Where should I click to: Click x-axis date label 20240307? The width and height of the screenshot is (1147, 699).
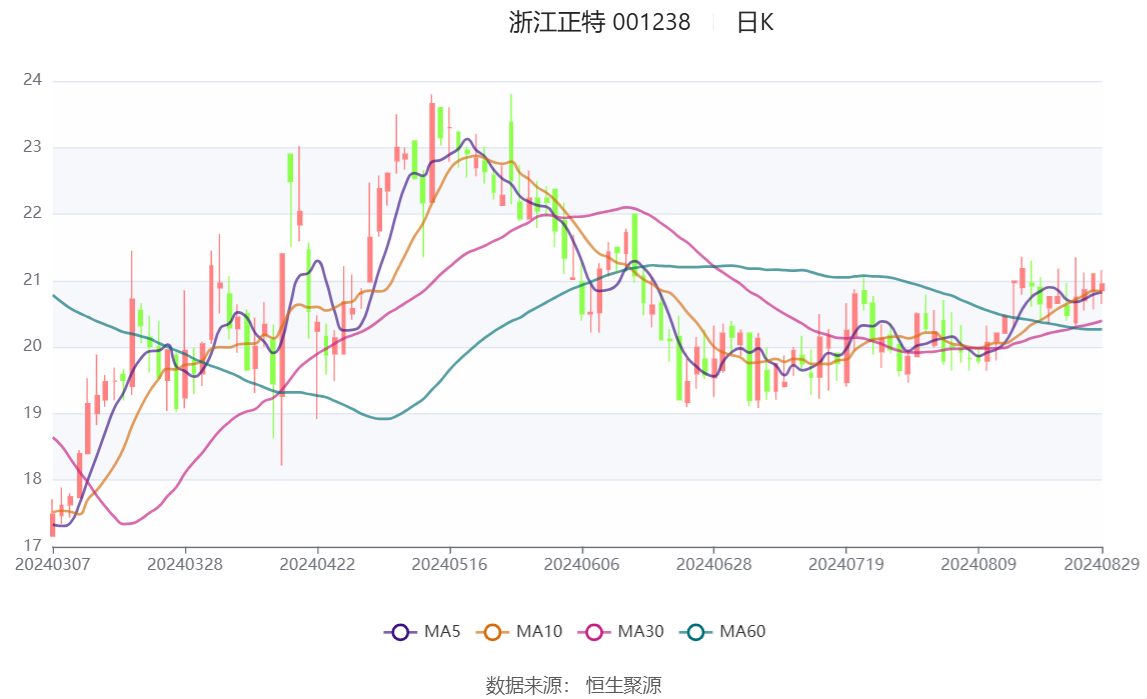point(53,564)
